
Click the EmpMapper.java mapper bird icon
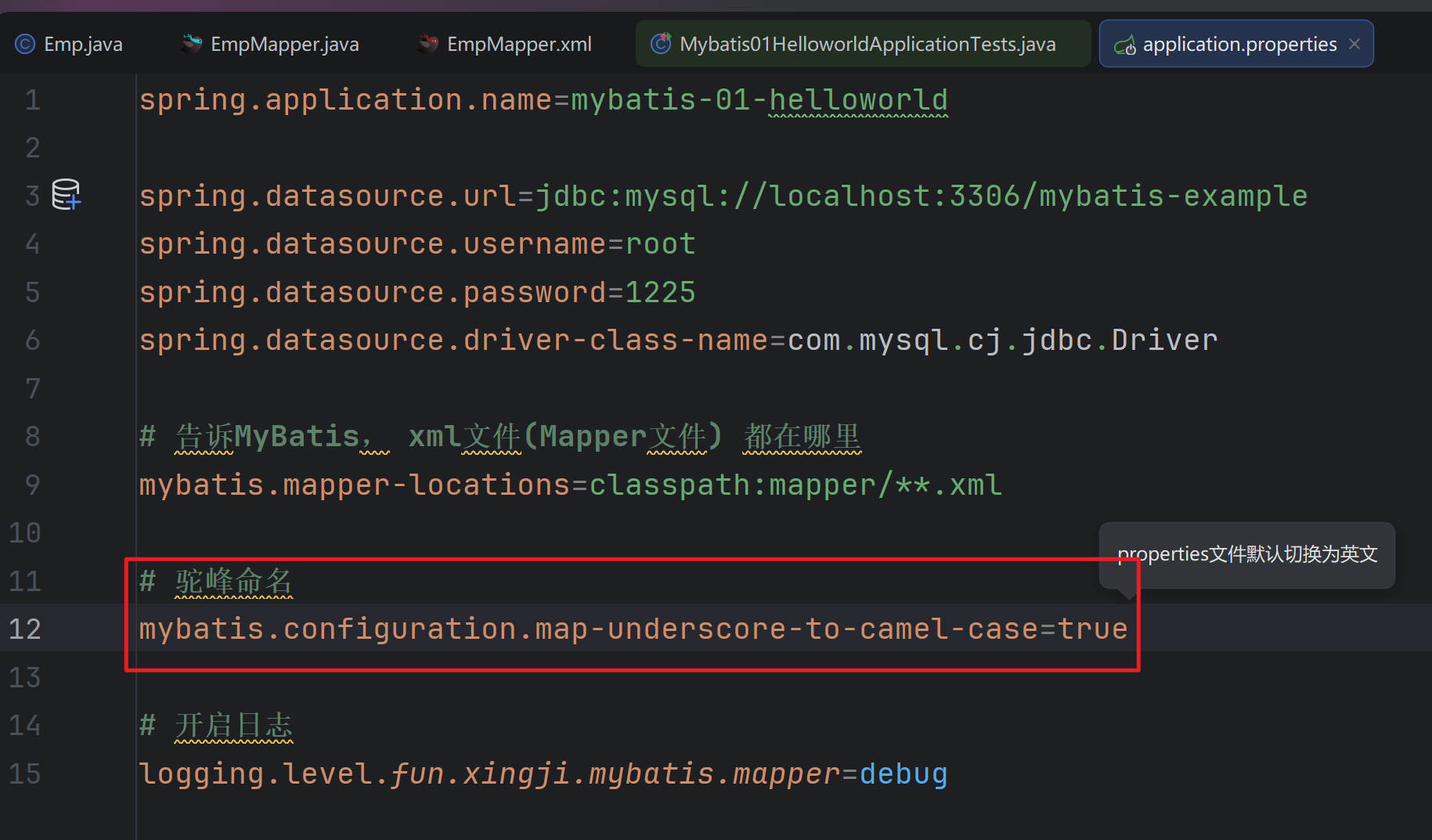190,44
